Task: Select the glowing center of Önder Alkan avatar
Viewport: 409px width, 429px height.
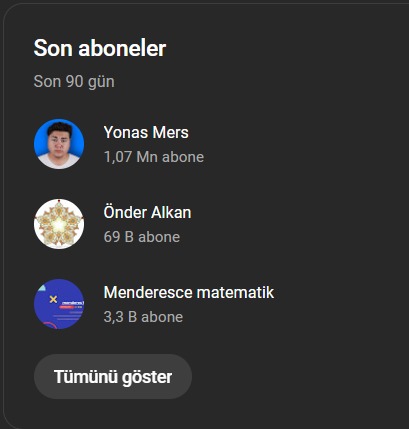Action: 59,225
